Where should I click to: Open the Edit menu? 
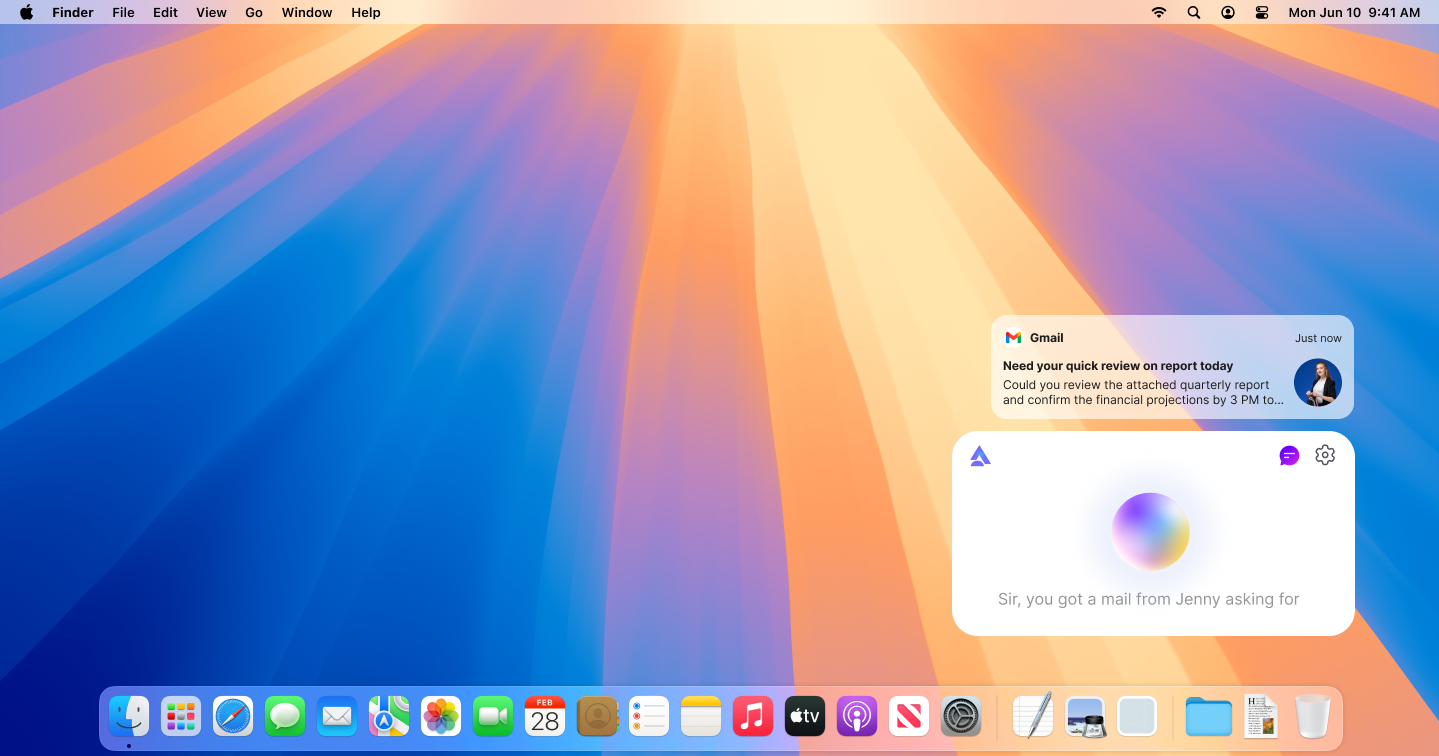[x=165, y=12]
